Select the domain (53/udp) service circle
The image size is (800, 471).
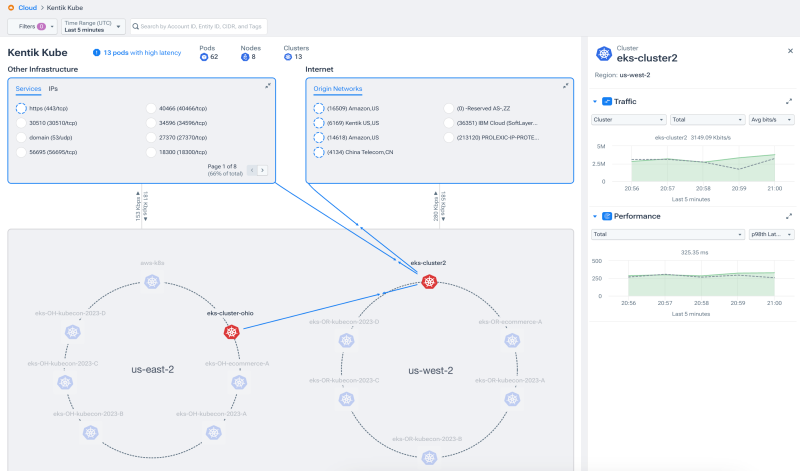pos(21,137)
